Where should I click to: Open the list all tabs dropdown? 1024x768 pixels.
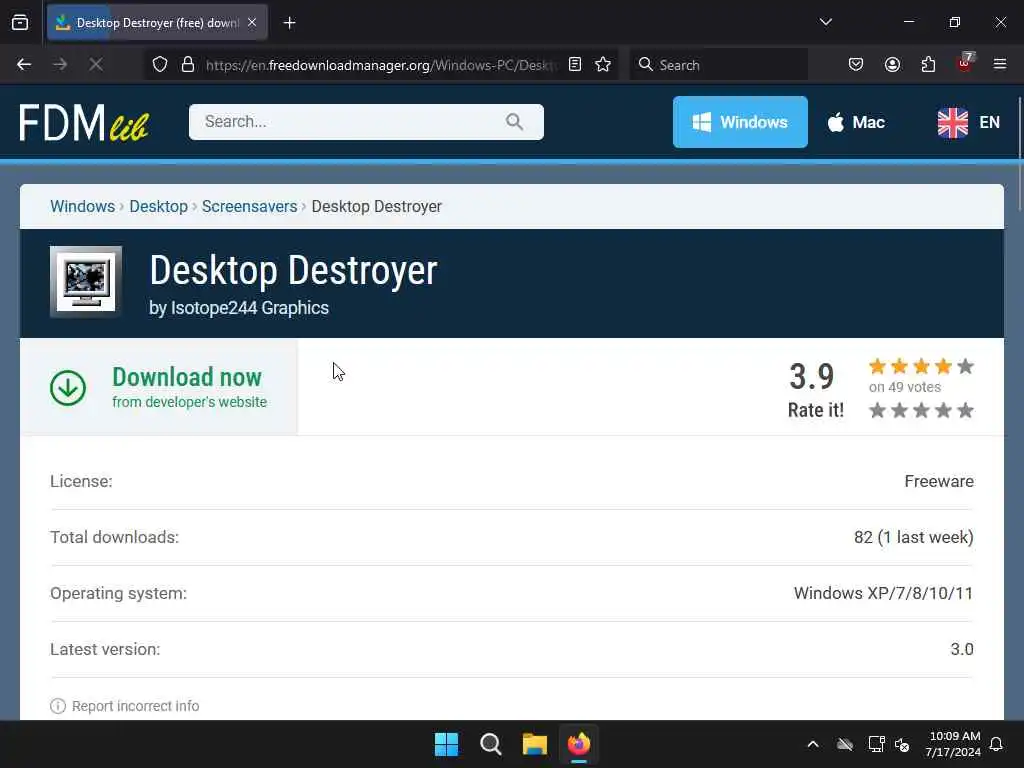click(x=825, y=23)
